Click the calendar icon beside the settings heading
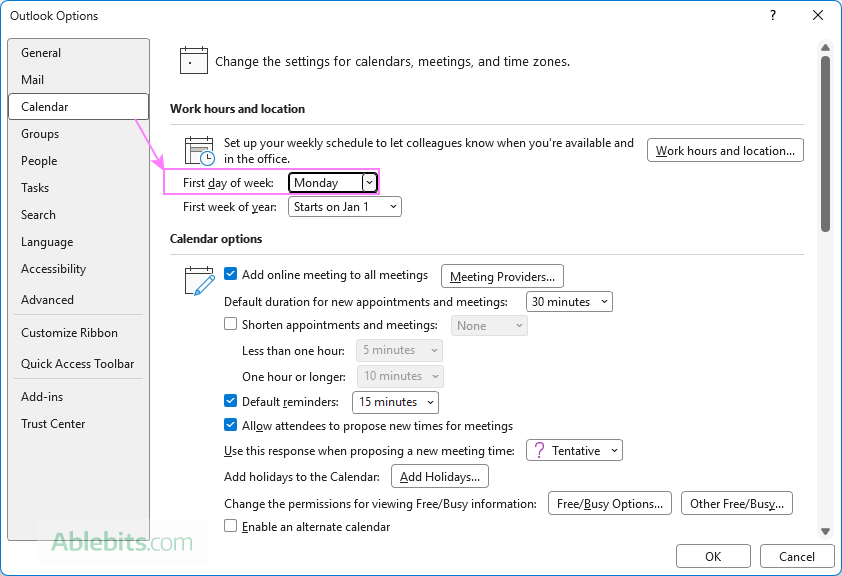 click(x=194, y=61)
